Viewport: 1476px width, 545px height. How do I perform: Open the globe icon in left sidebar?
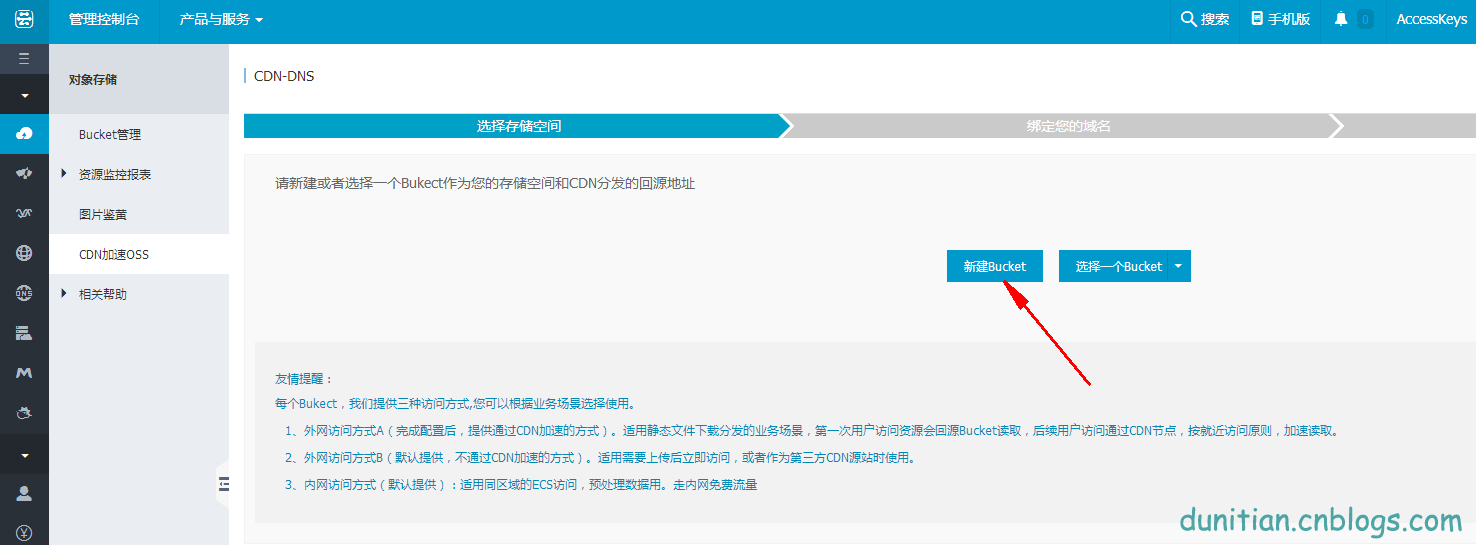click(x=24, y=253)
